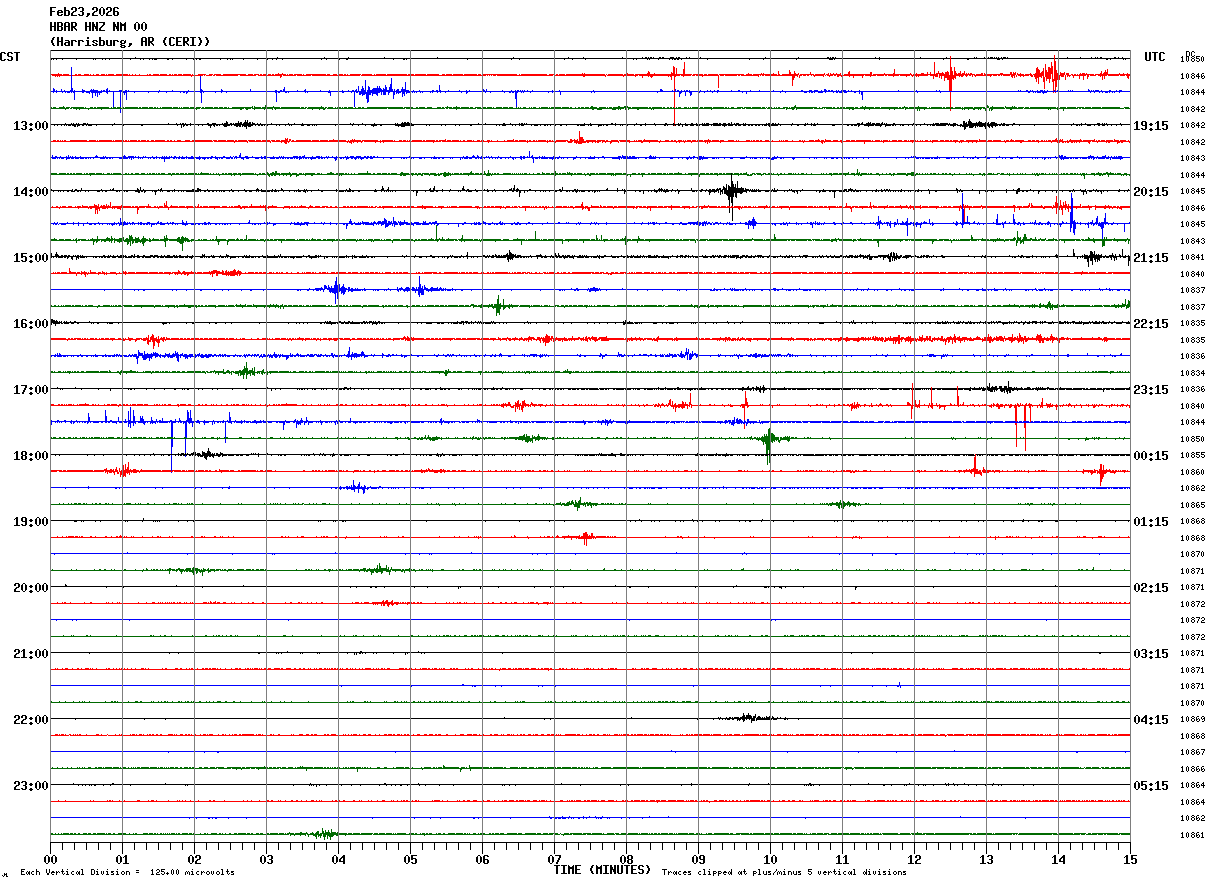Click minute 04 on the time axis
Image resolution: width=1210 pixels, height=886 pixels.
(x=338, y=860)
